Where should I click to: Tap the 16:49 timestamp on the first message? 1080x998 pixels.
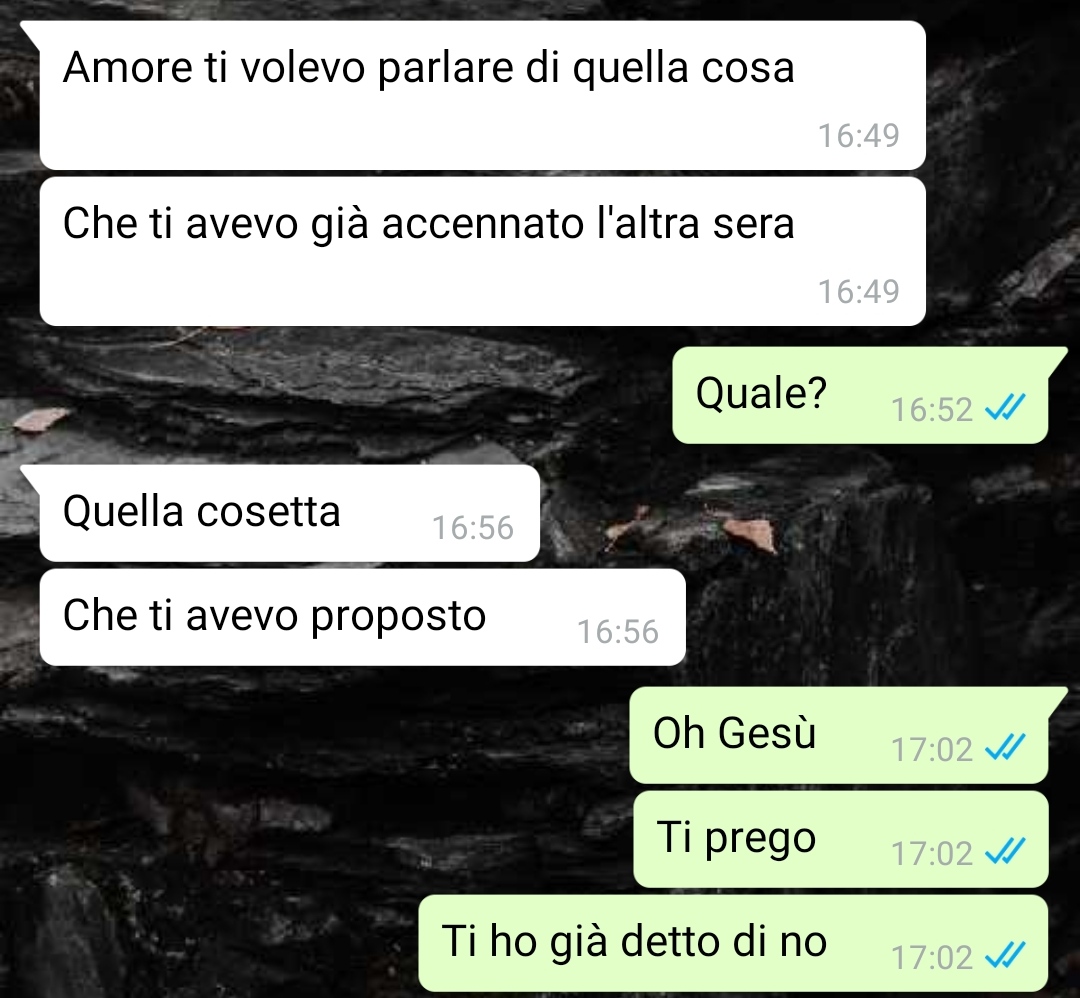click(x=858, y=135)
